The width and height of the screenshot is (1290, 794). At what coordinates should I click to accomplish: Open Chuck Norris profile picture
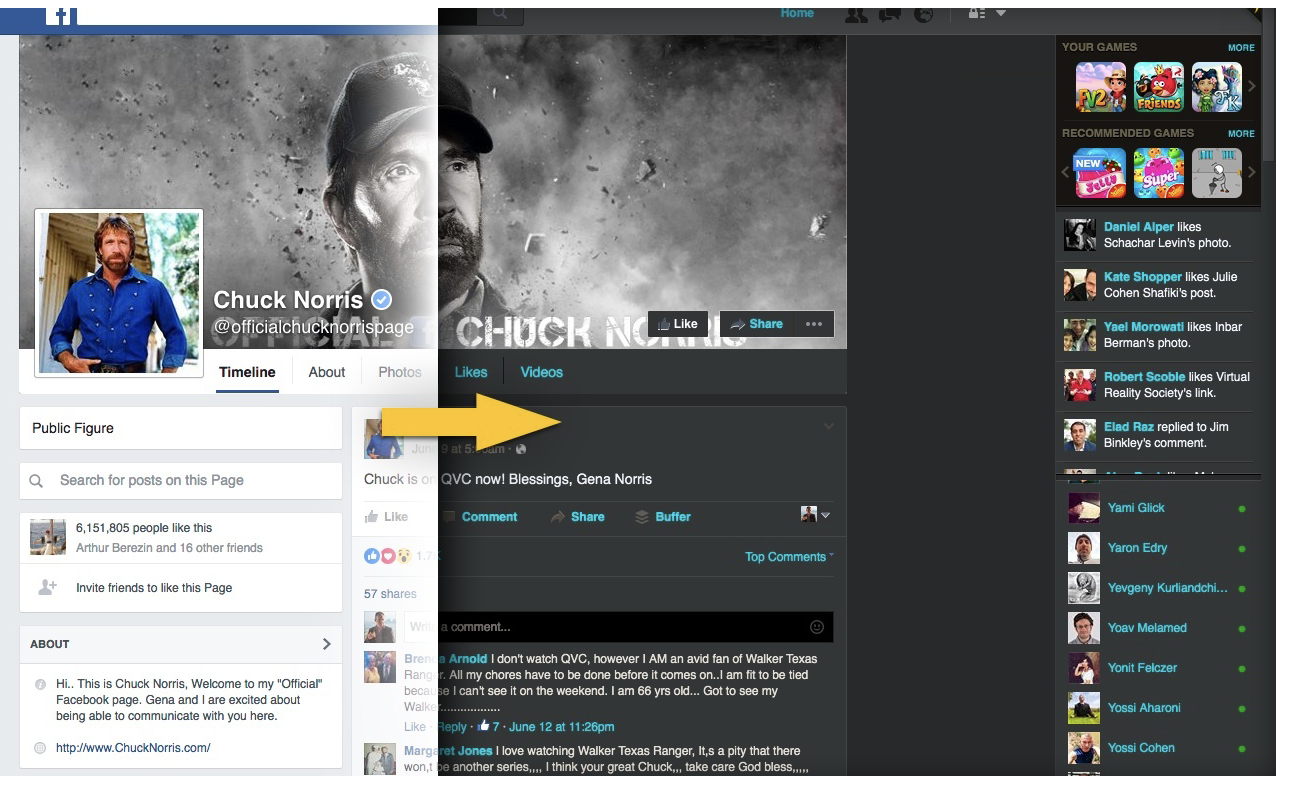(119, 293)
